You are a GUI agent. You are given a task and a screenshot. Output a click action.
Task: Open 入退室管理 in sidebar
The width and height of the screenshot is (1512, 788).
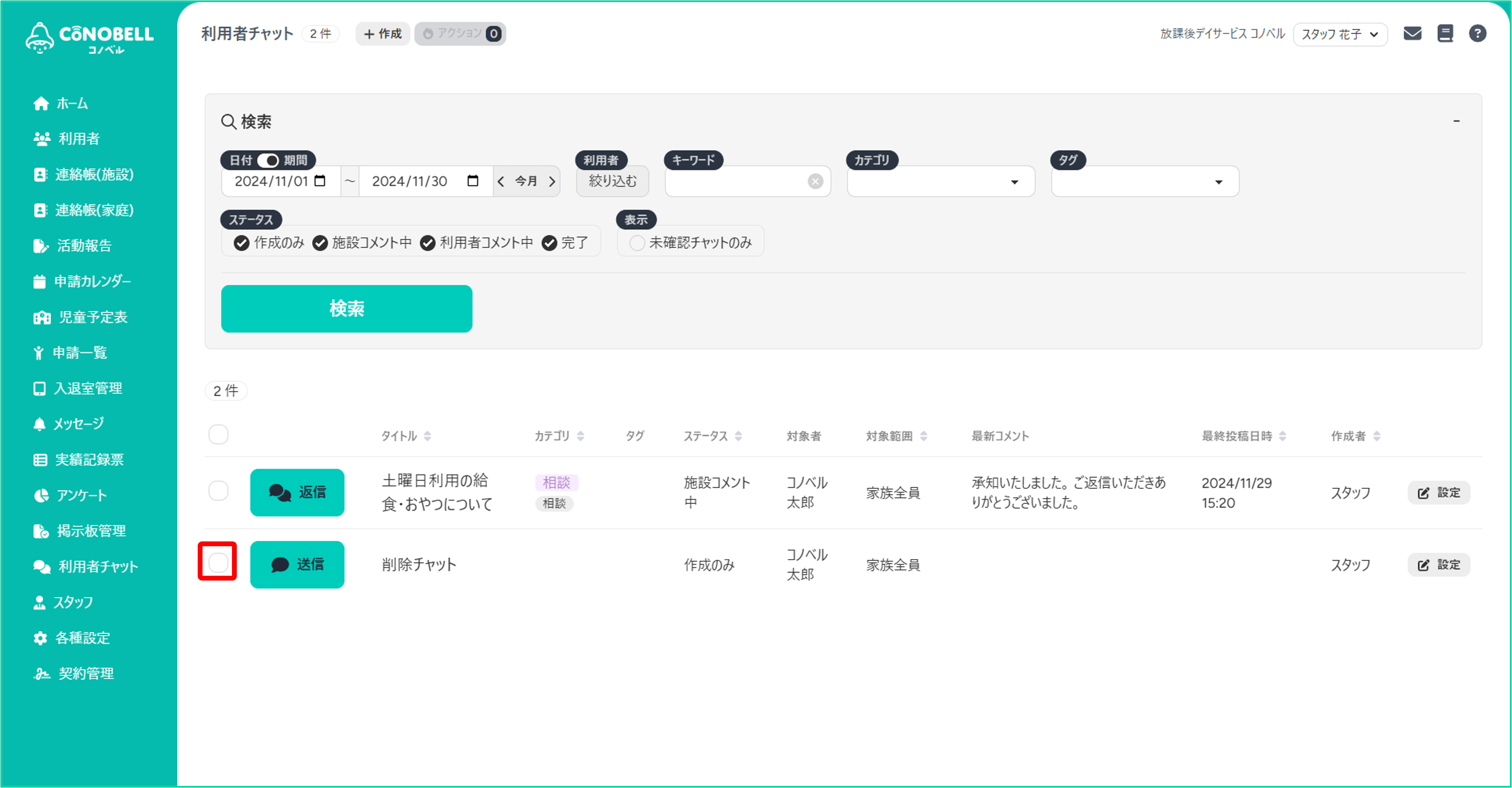(x=78, y=388)
